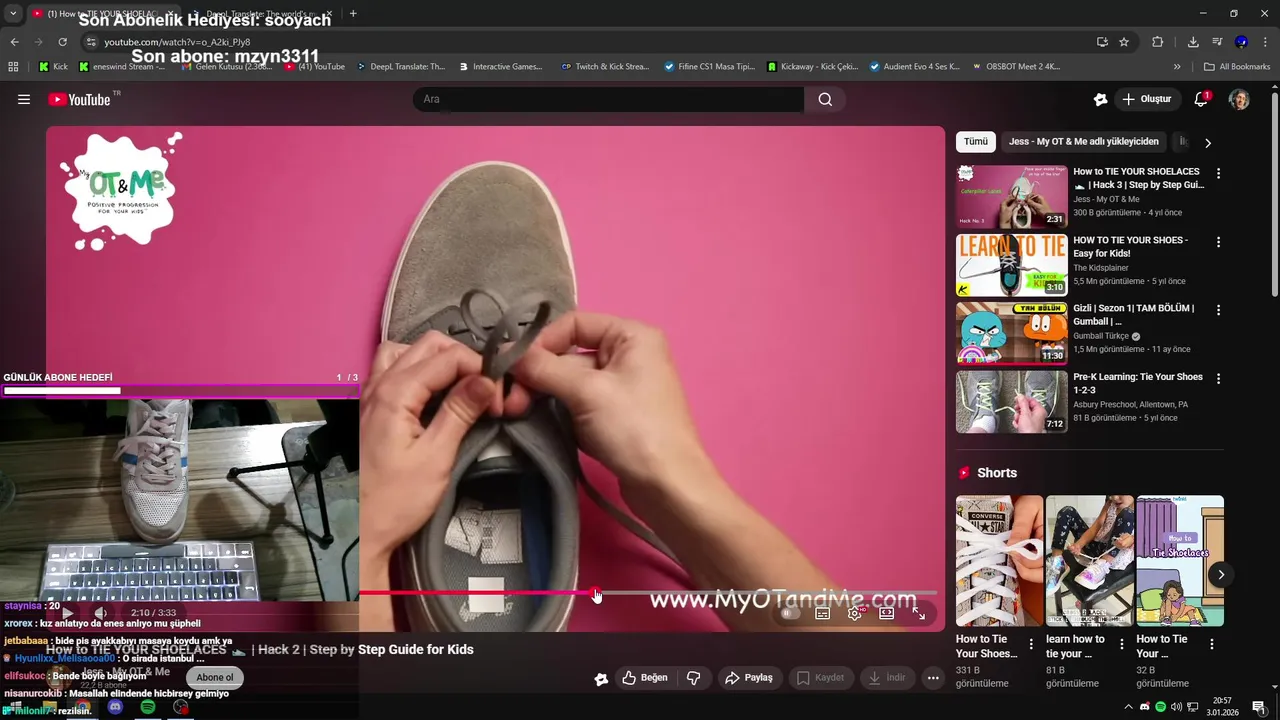Image resolution: width=1280 pixels, height=720 pixels.
Task: Subscribe using the Abone ol button
Action: pos(214,677)
